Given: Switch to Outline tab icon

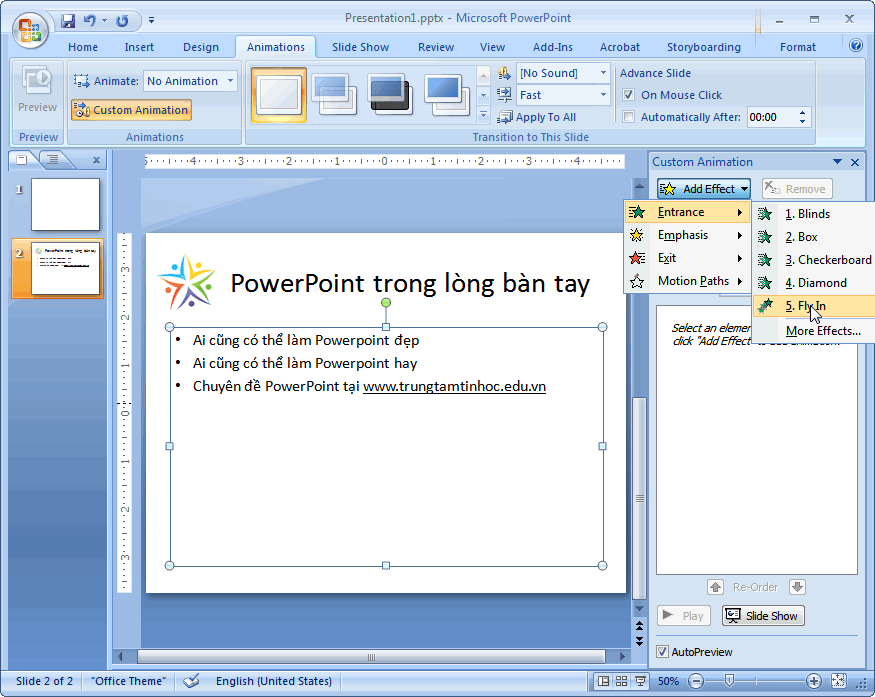Looking at the screenshot, I should click(x=52, y=160).
